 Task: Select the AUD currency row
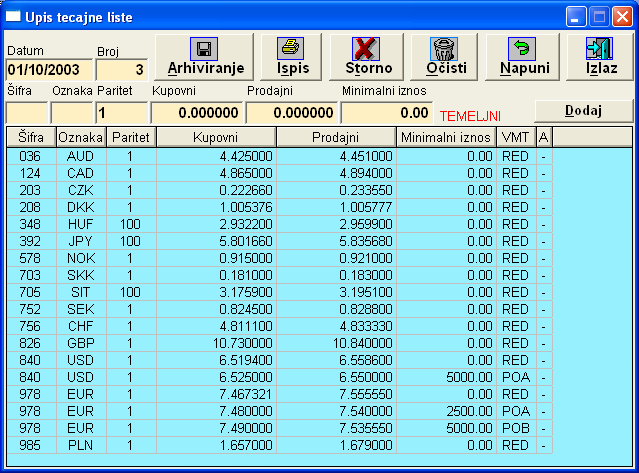coord(80,157)
